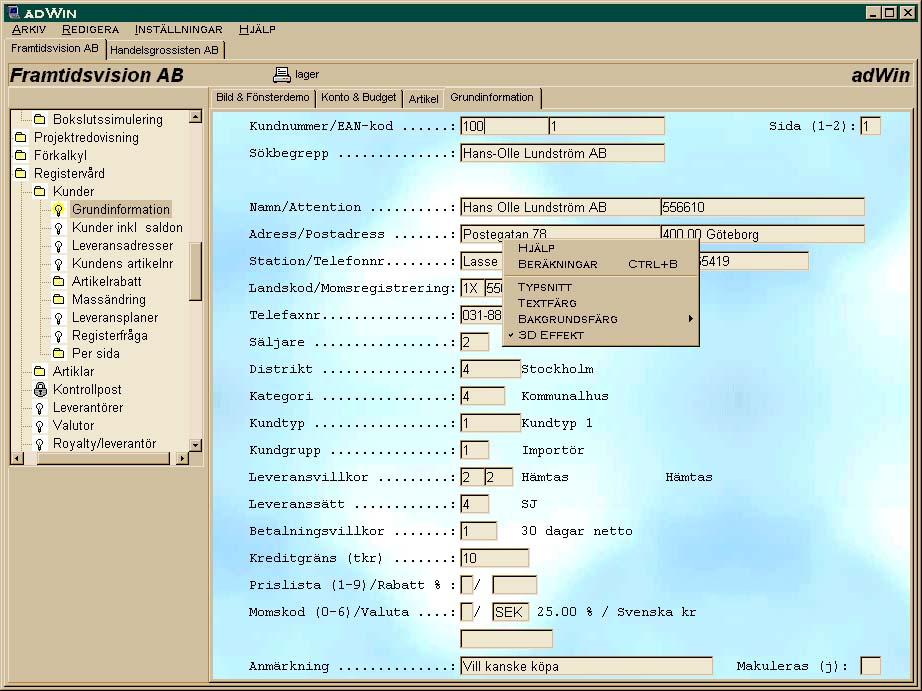Click the Sida (1-2) input field

pos(870,126)
